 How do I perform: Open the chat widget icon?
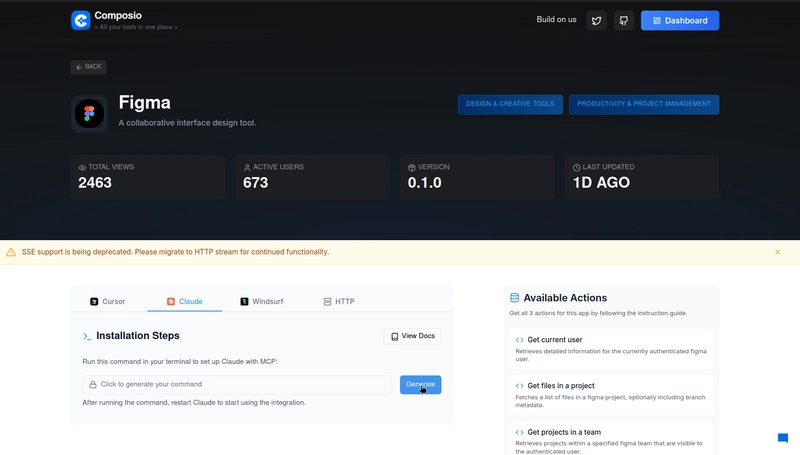783,438
